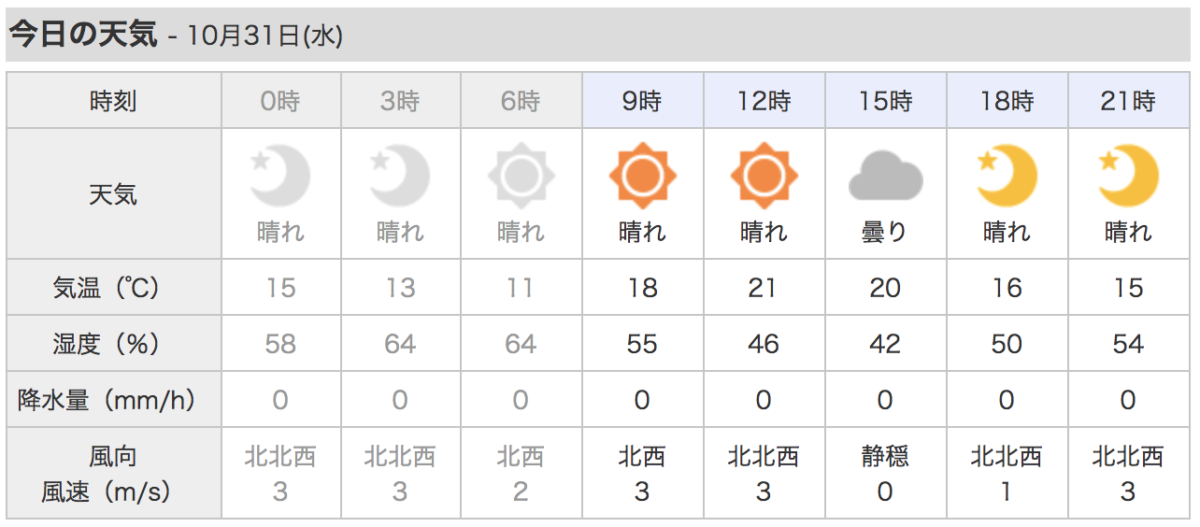Screen dimensions: 1200x527
Task: Click the 気温（℃）row label
Action: [113, 288]
